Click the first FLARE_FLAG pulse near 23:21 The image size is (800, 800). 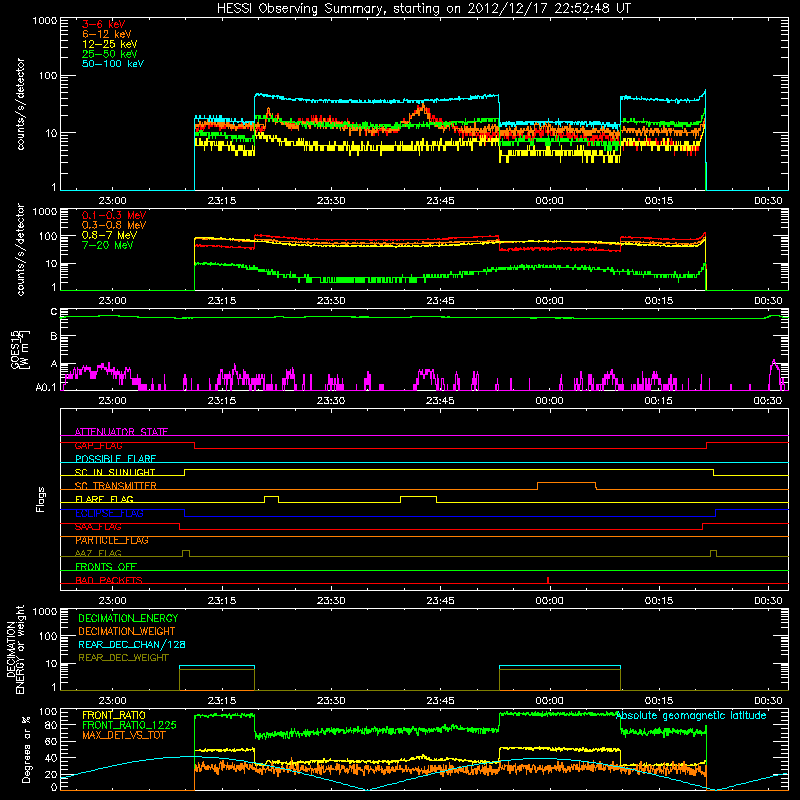[x=271, y=498]
